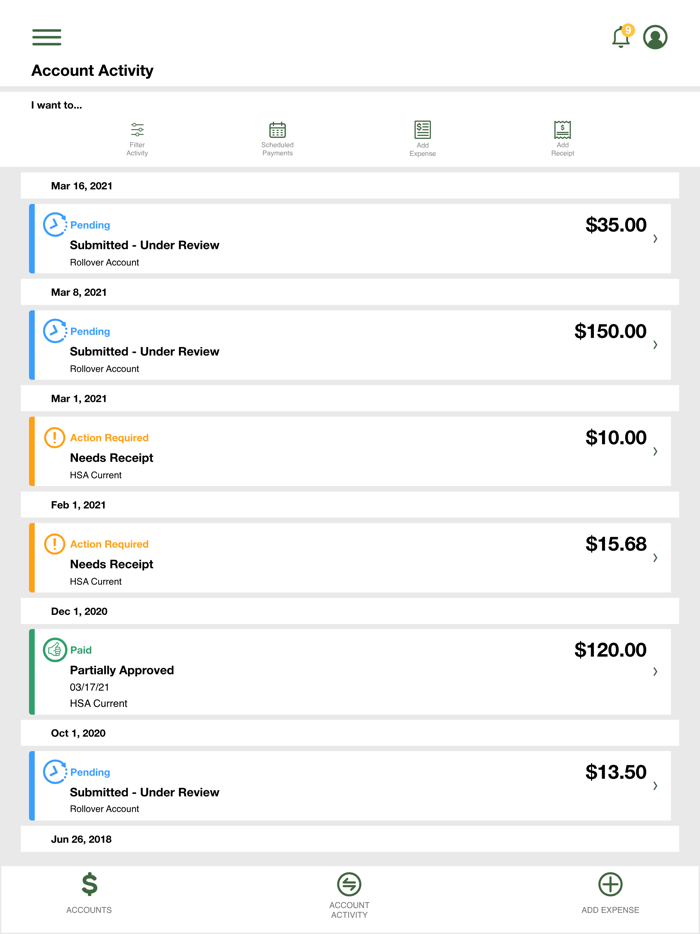This screenshot has height=934, width=700.
Task: Open the profile account icon
Action: (655, 36)
